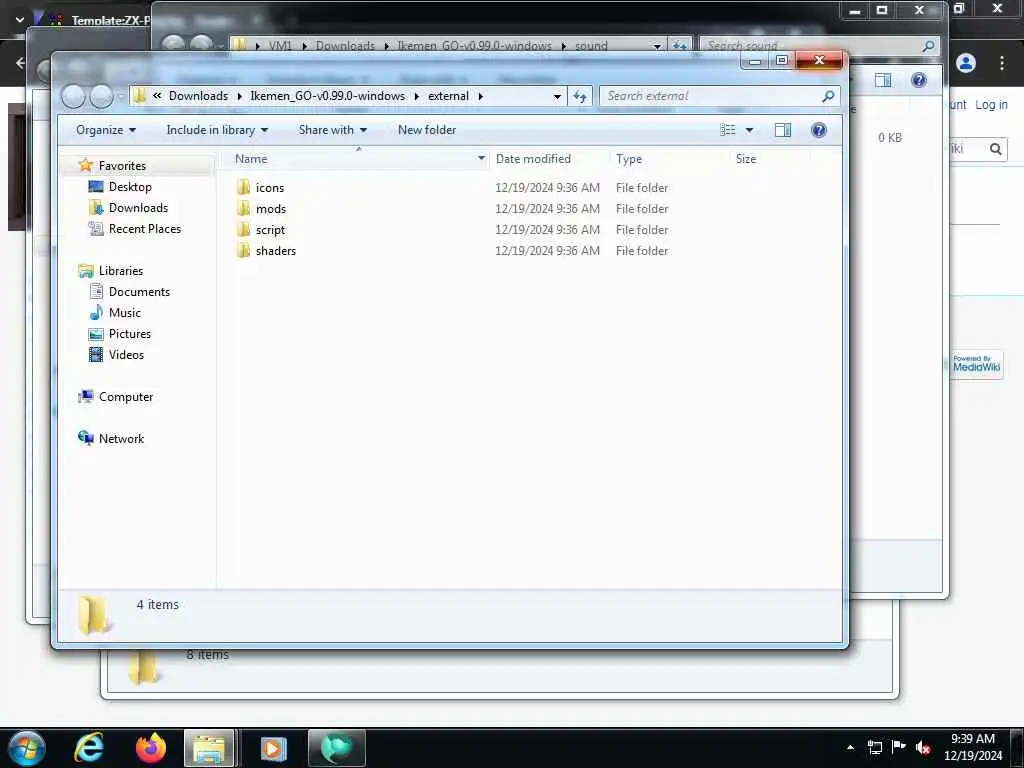This screenshot has height=768, width=1024.
Task: Open Explorer help button
Action: [818, 130]
